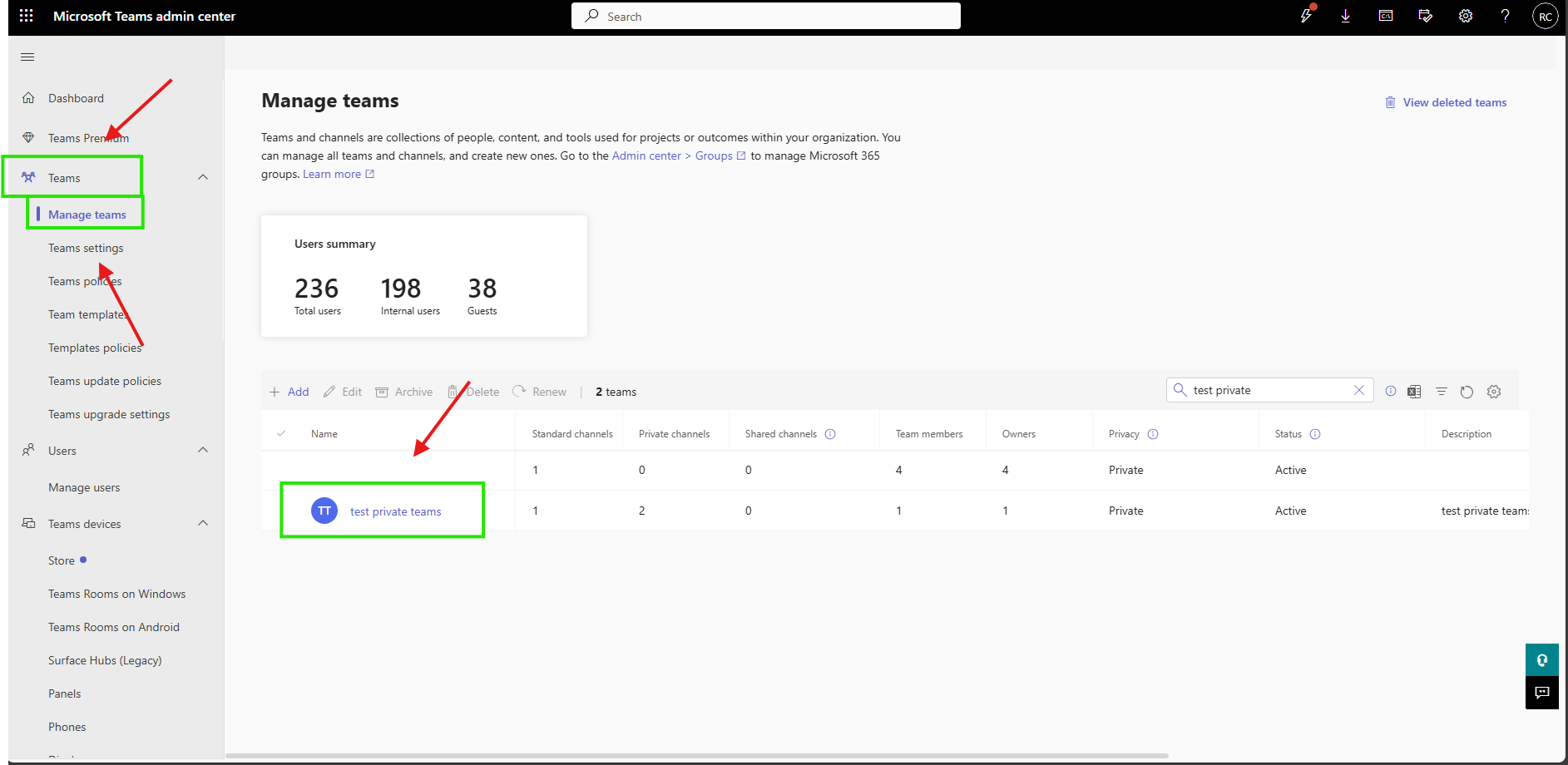Screen dimensions: 1568x765
Task: Sort by Team members column header
Action: (929, 434)
